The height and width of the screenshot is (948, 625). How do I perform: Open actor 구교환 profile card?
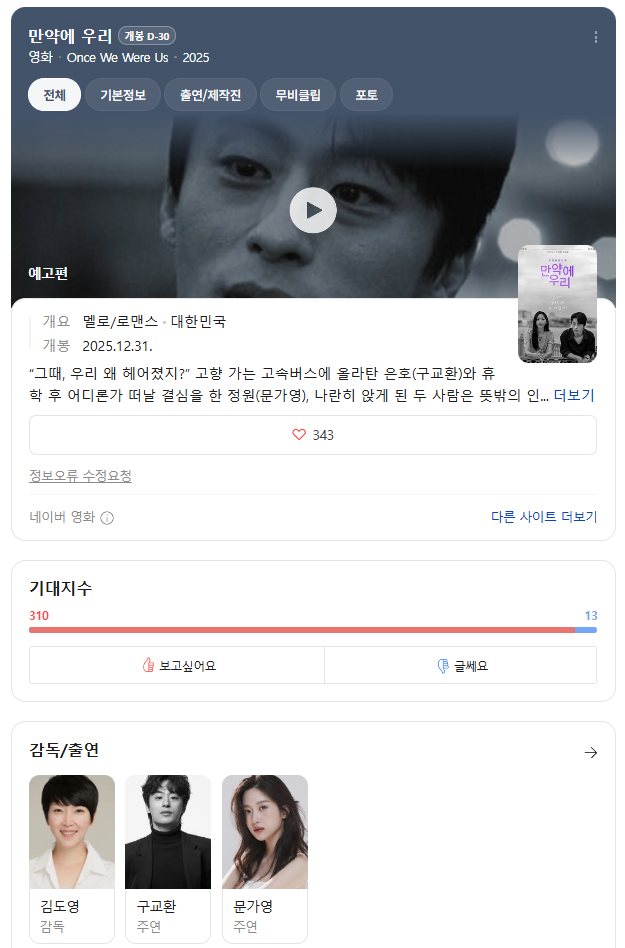coord(168,858)
